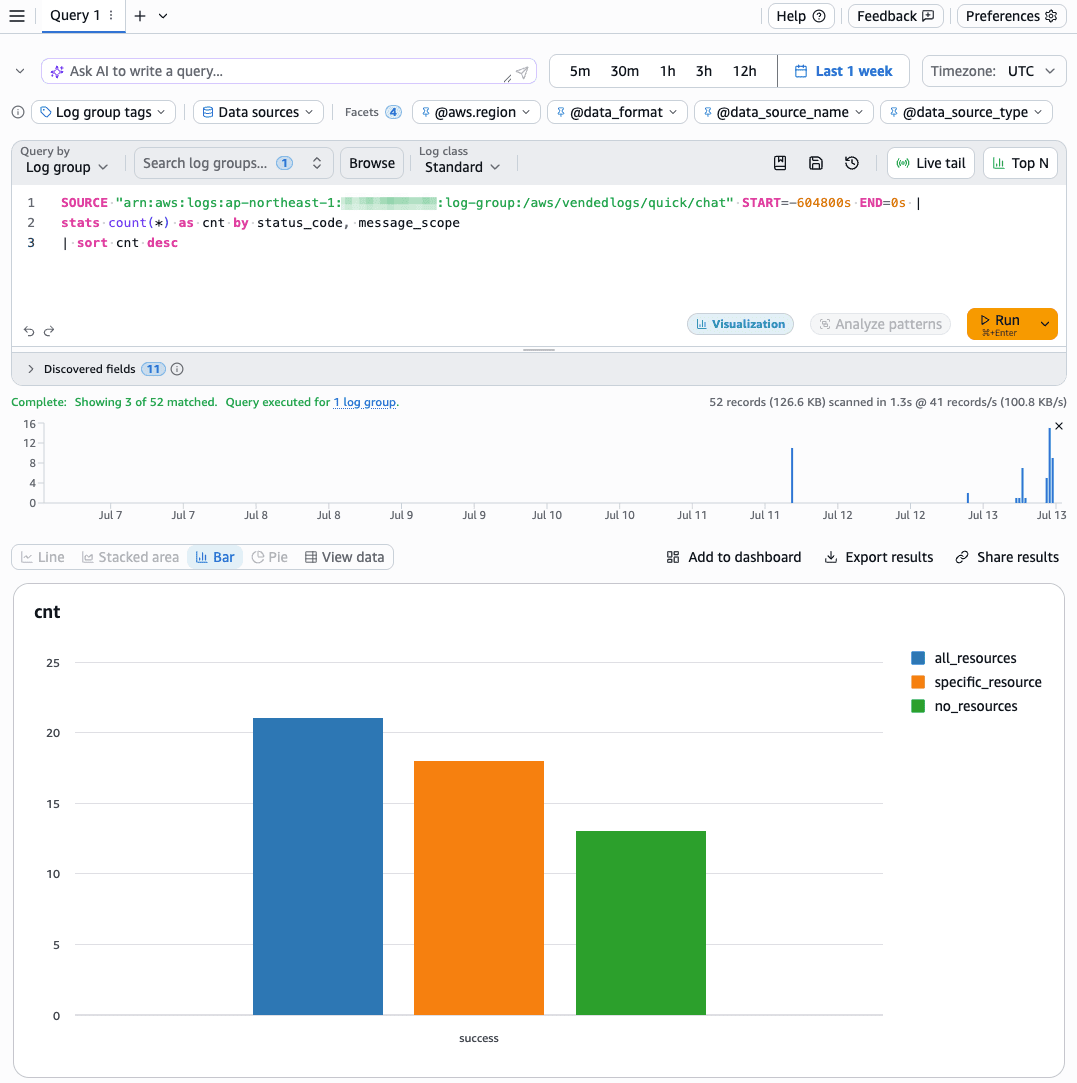The height and width of the screenshot is (1083, 1077).
Task: Toggle the Visualization button
Action: click(x=741, y=324)
